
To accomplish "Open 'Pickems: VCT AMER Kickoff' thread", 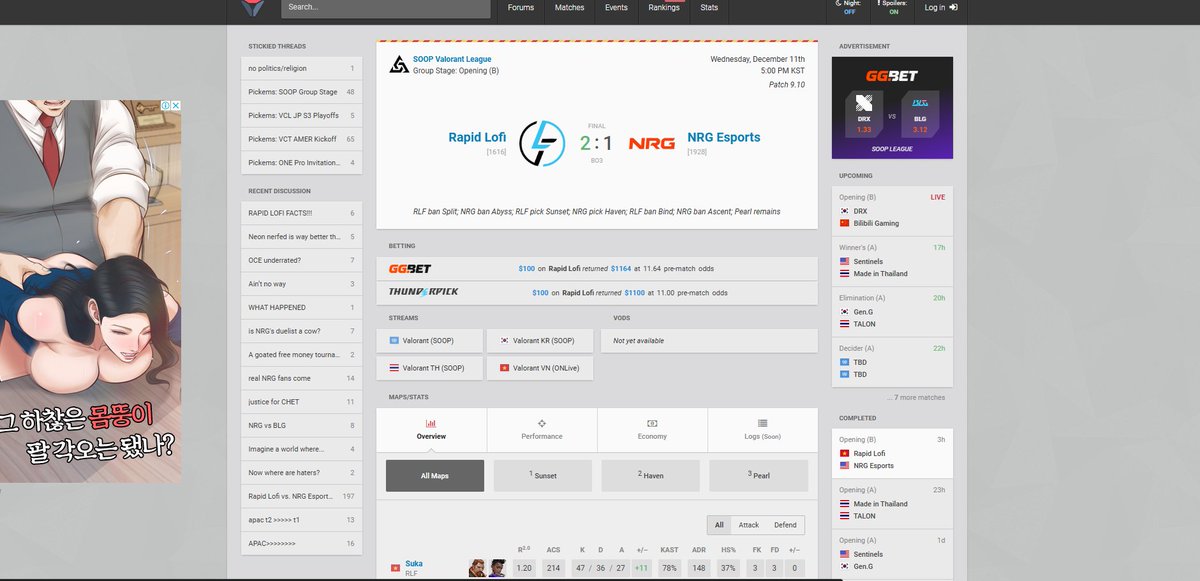I will (x=301, y=139).
